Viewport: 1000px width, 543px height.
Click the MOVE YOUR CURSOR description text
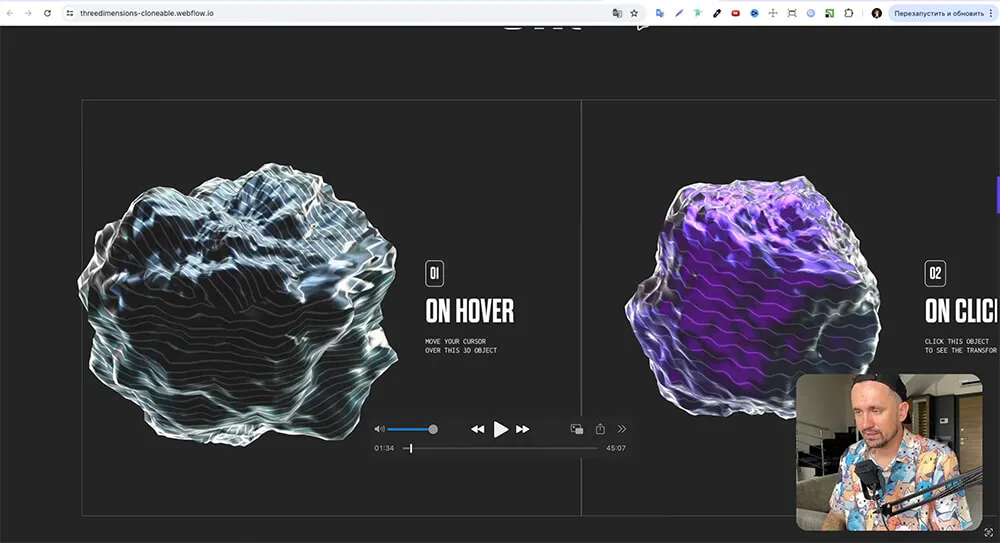point(461,346)
